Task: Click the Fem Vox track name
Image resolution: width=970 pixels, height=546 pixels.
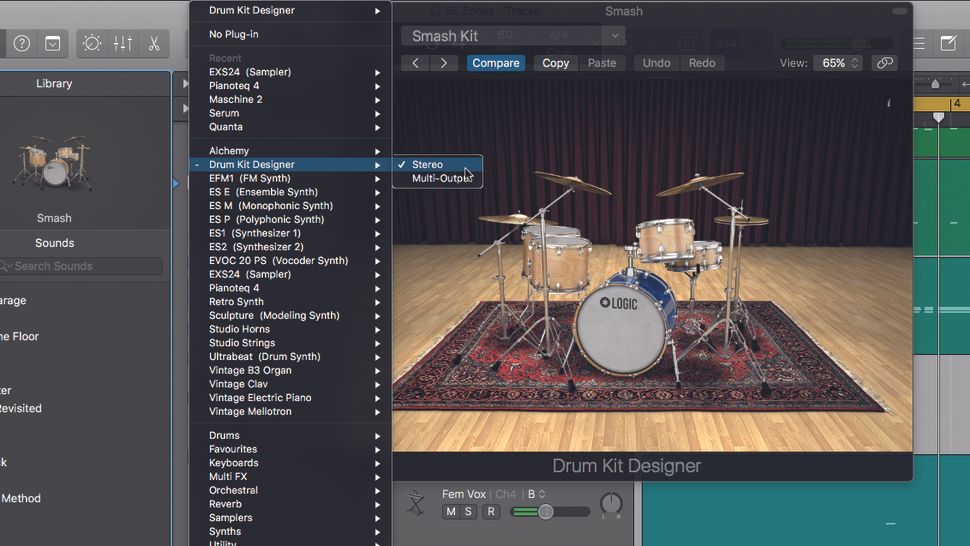Action: click(463, 494)
